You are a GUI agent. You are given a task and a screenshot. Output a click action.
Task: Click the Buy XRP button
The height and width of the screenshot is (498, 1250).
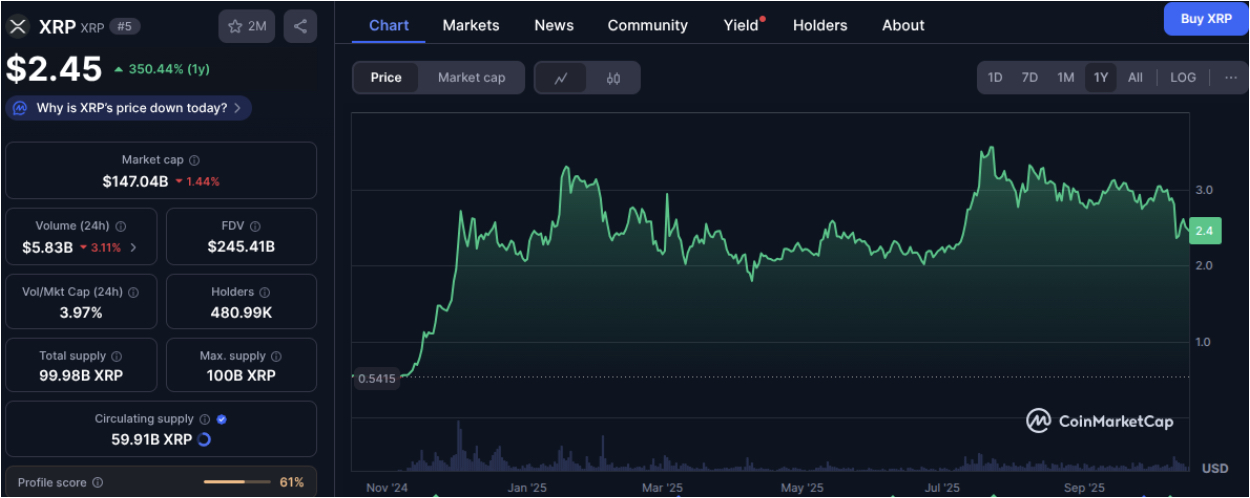click(x=1206, y=19)
